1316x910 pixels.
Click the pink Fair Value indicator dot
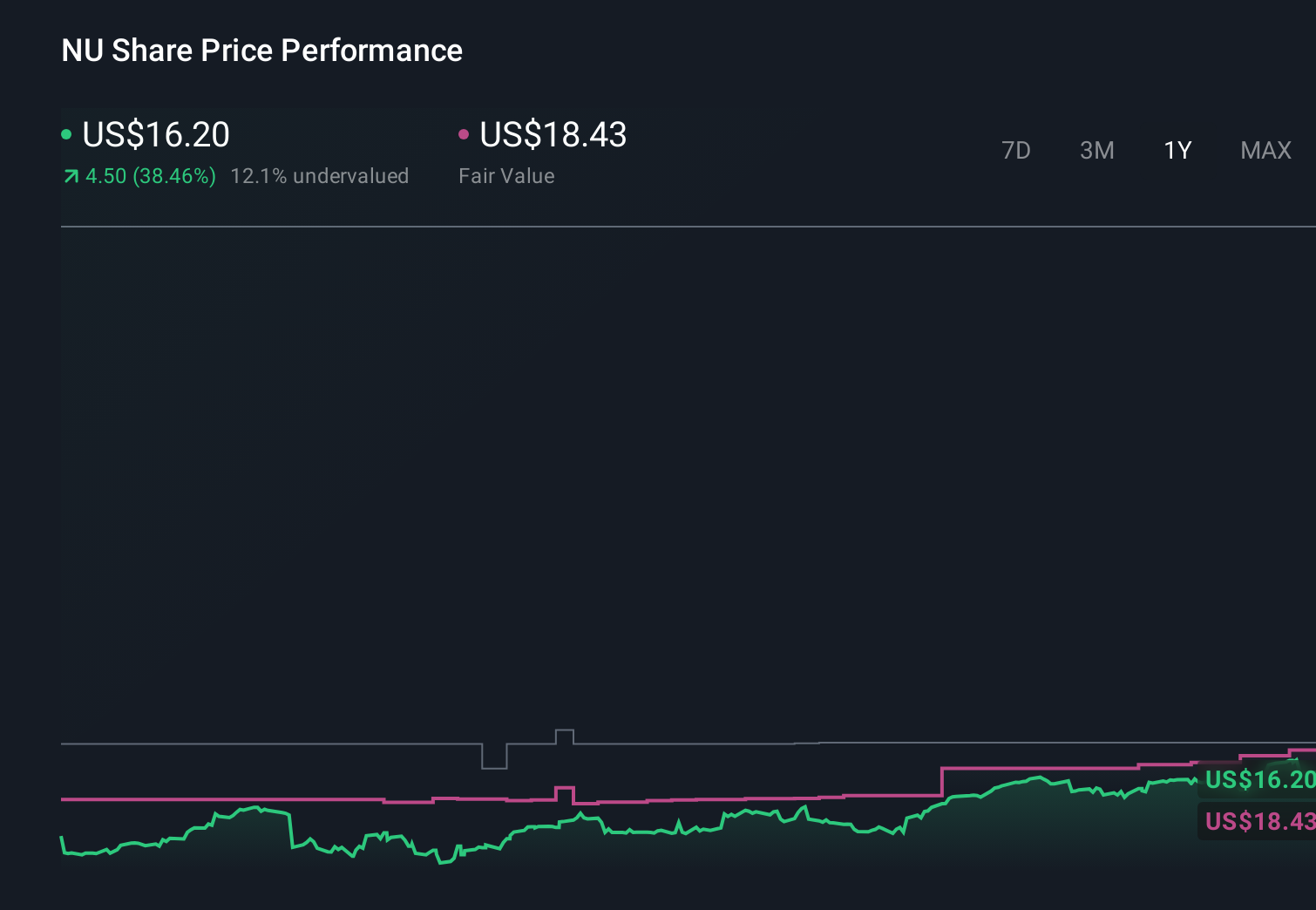coord(465,133)
